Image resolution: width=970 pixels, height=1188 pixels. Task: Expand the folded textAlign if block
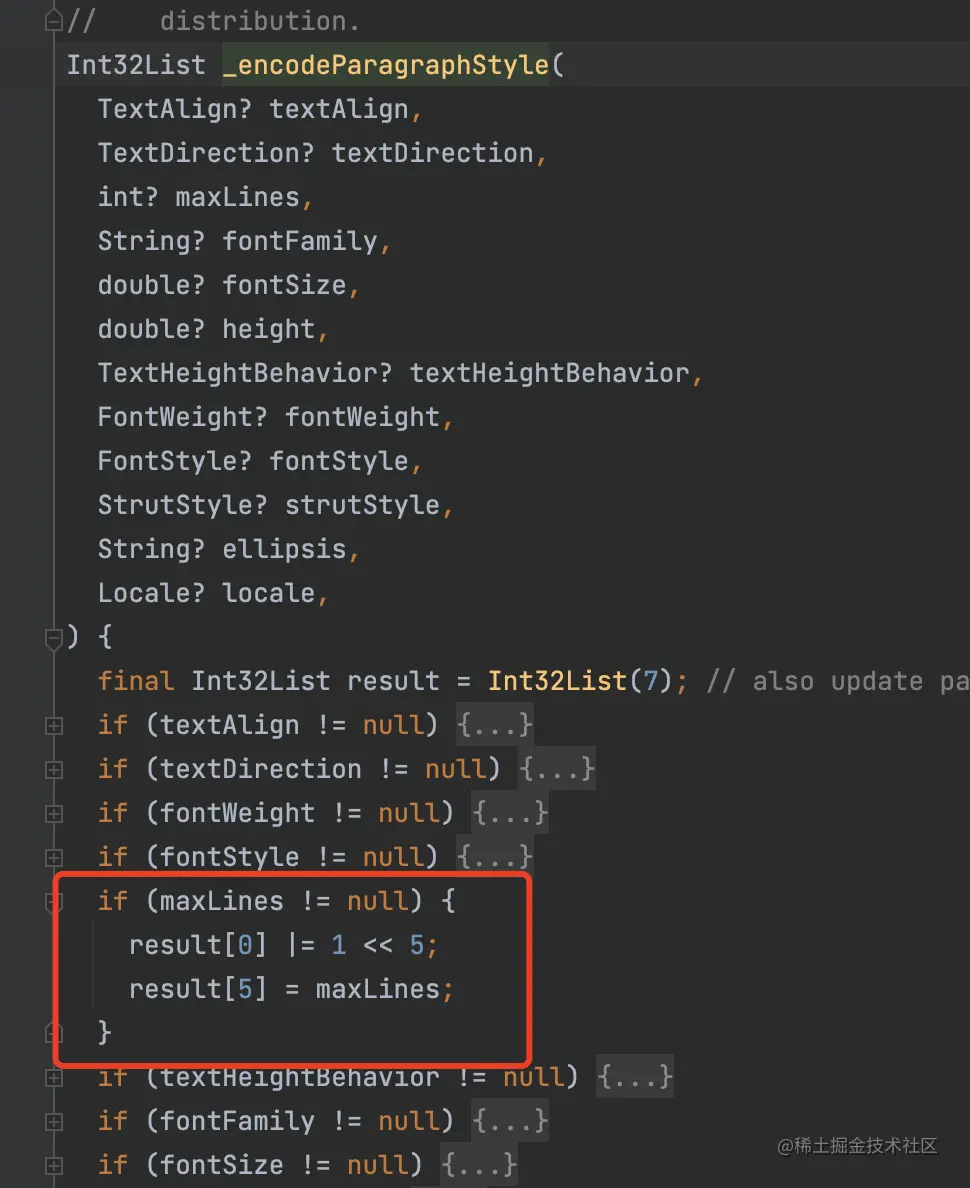click(54, 726)
